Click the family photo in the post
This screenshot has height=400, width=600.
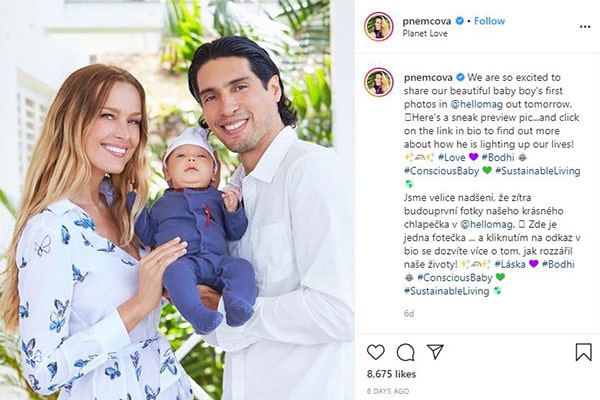(x=177, y=200)
